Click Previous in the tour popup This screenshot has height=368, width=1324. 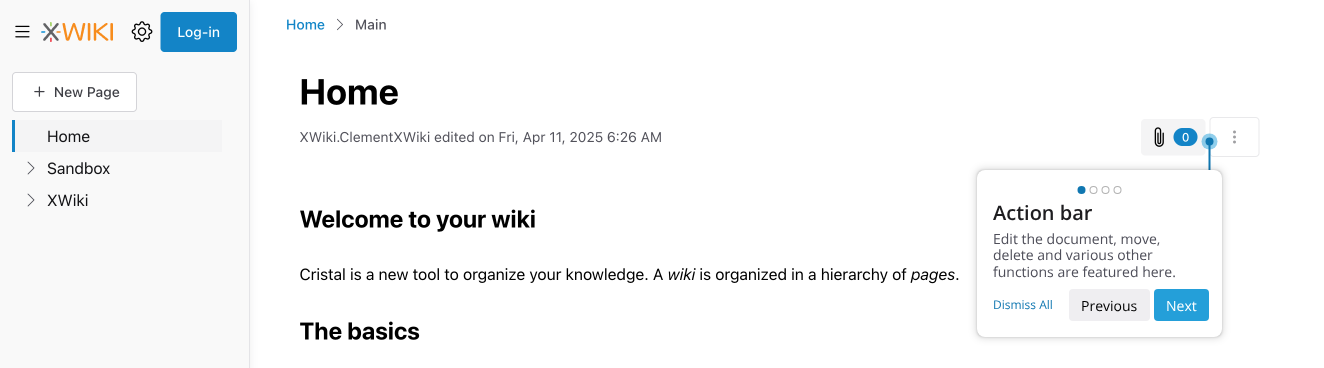pyautogui.click(x=1109, y=305)
